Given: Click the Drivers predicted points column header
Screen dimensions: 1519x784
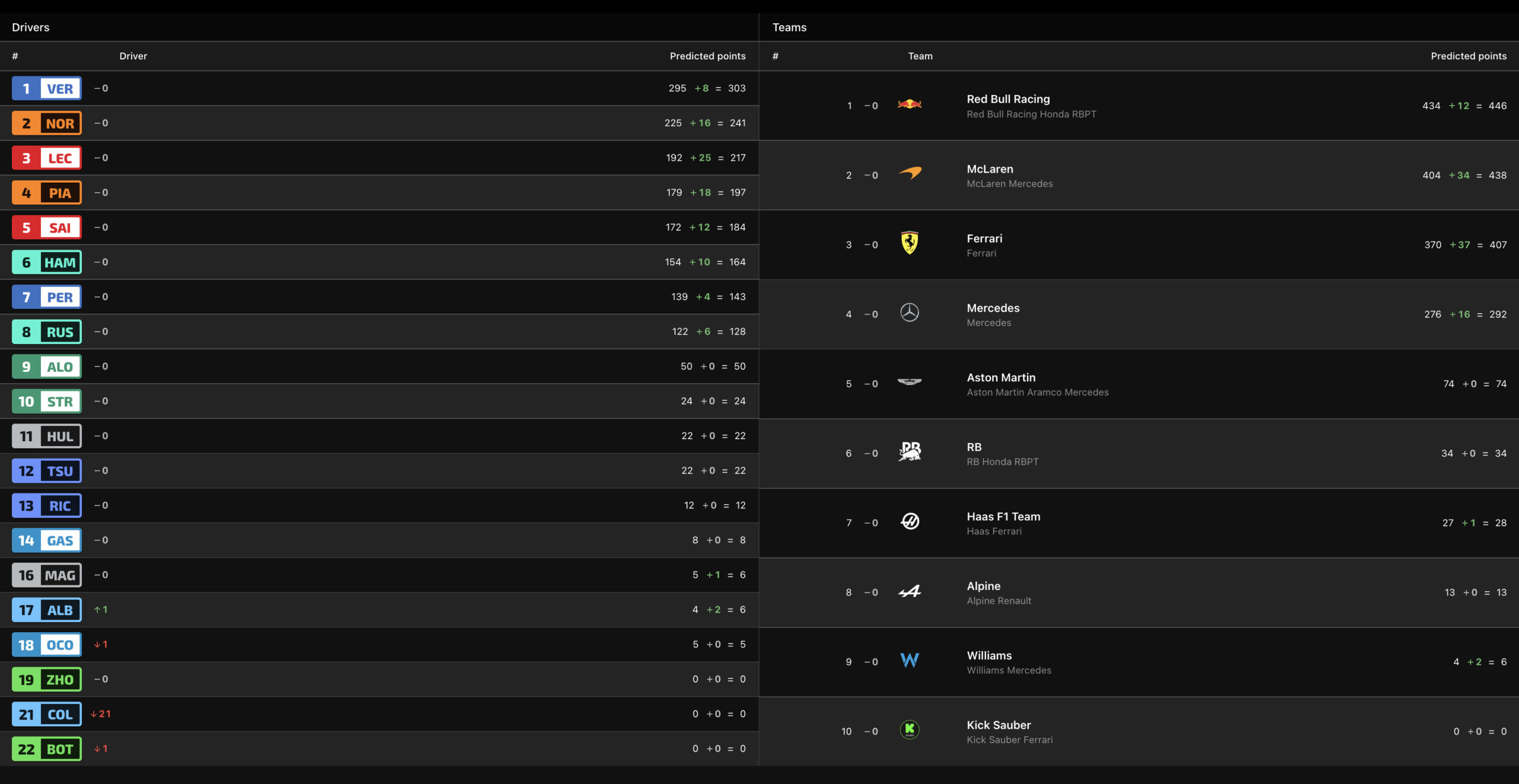Looking at the screenshot, I should (707, 56).
